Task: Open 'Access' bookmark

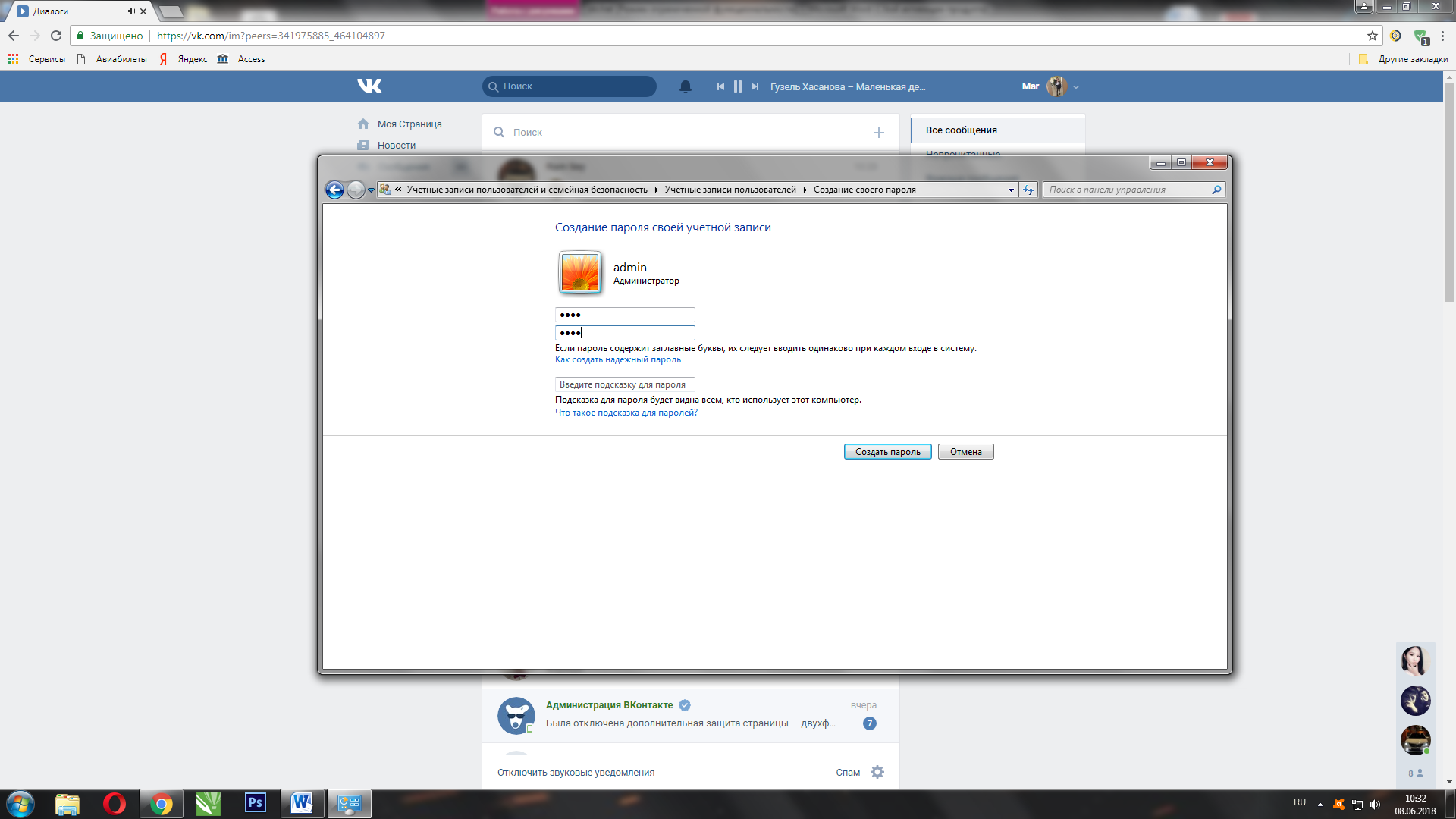Action: click(241, 59)
